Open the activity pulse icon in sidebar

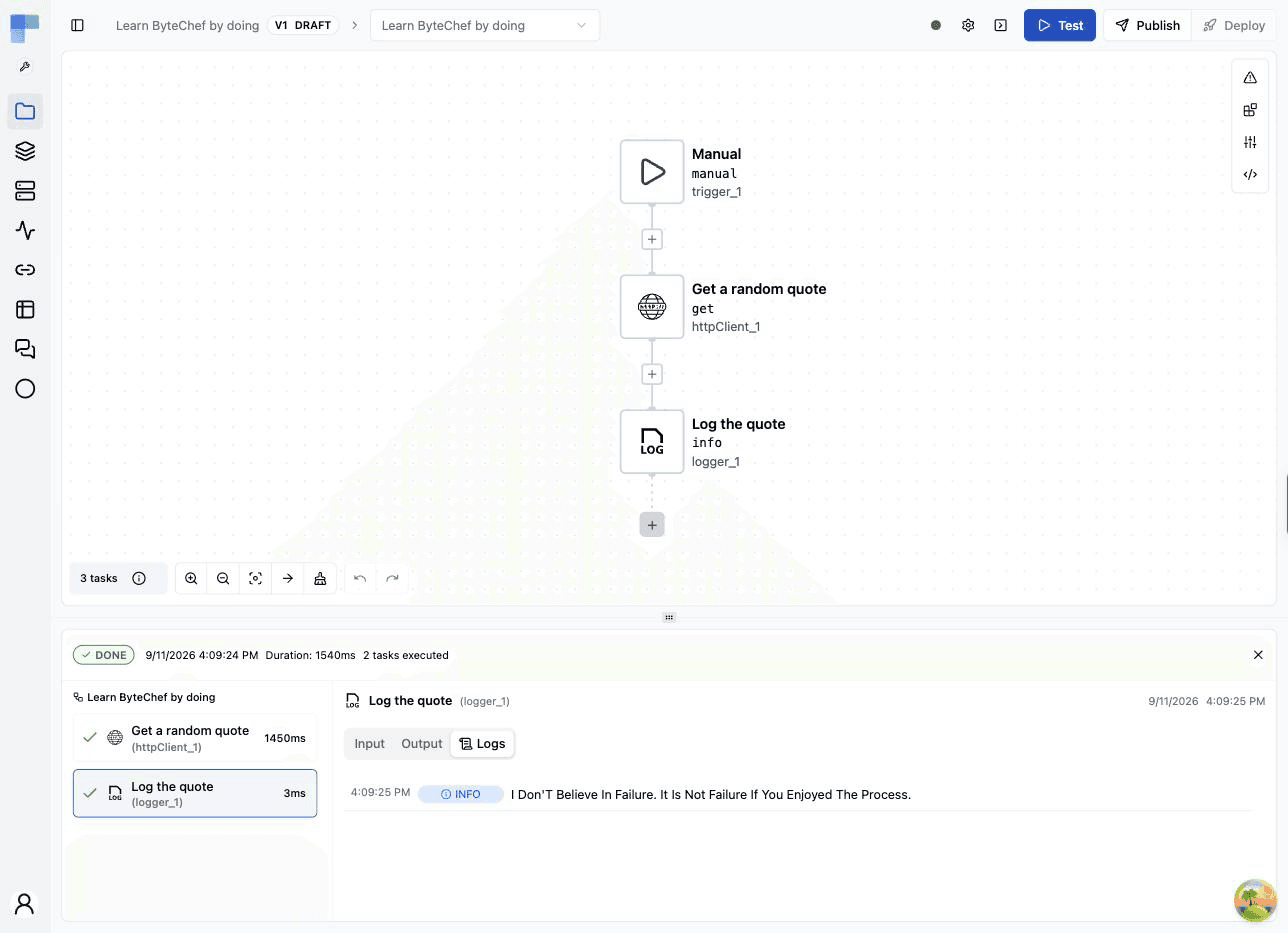[25, 230]
